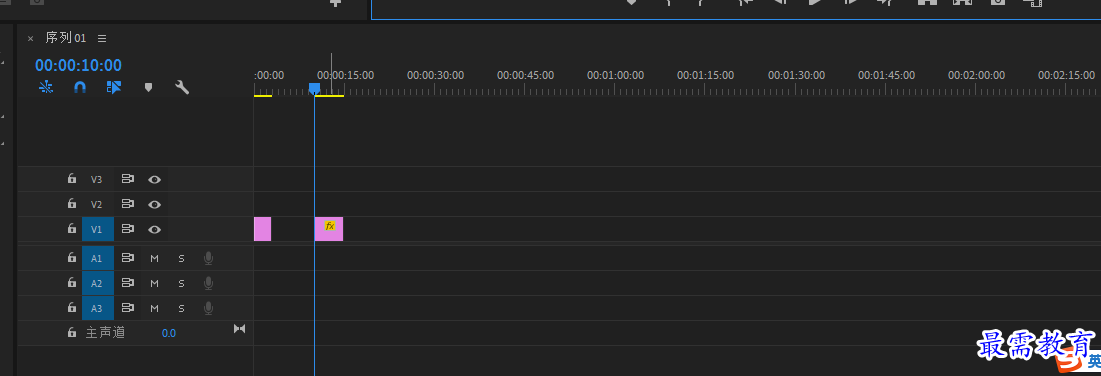Select the 主声道 master track label
This screenshot has width=1101, height=376.
click(105, 332)
